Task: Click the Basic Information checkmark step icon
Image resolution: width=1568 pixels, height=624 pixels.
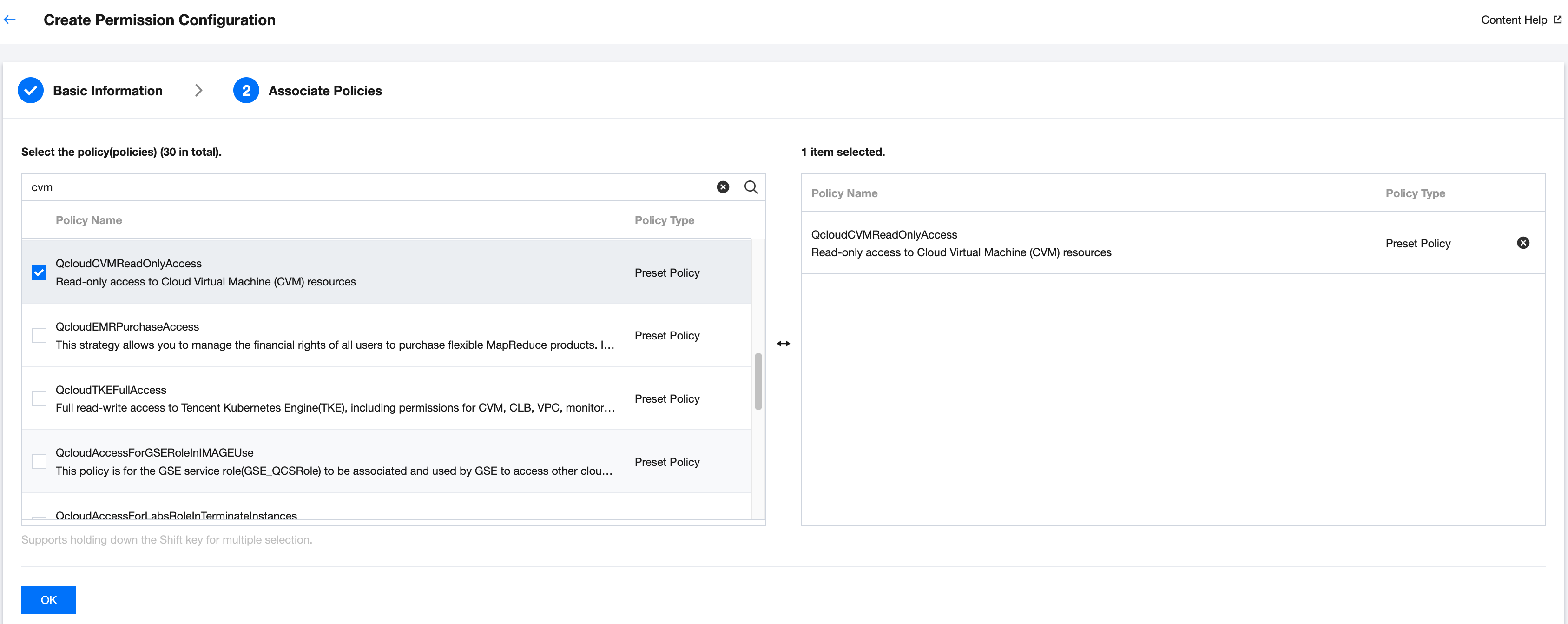Action: (x=30, y=91)
